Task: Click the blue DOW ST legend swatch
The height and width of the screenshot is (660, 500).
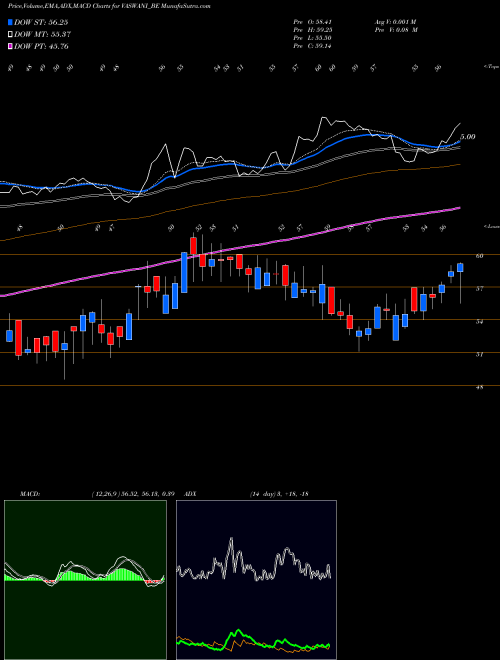Action: click(x=11, y=23)
